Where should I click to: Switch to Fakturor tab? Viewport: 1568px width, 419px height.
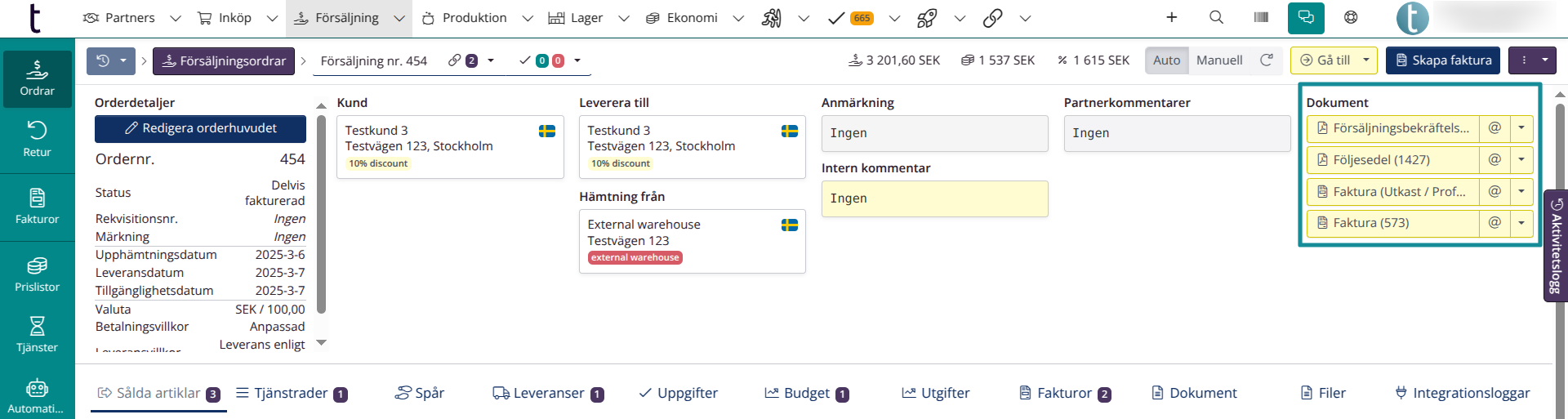click(1065, 394)
